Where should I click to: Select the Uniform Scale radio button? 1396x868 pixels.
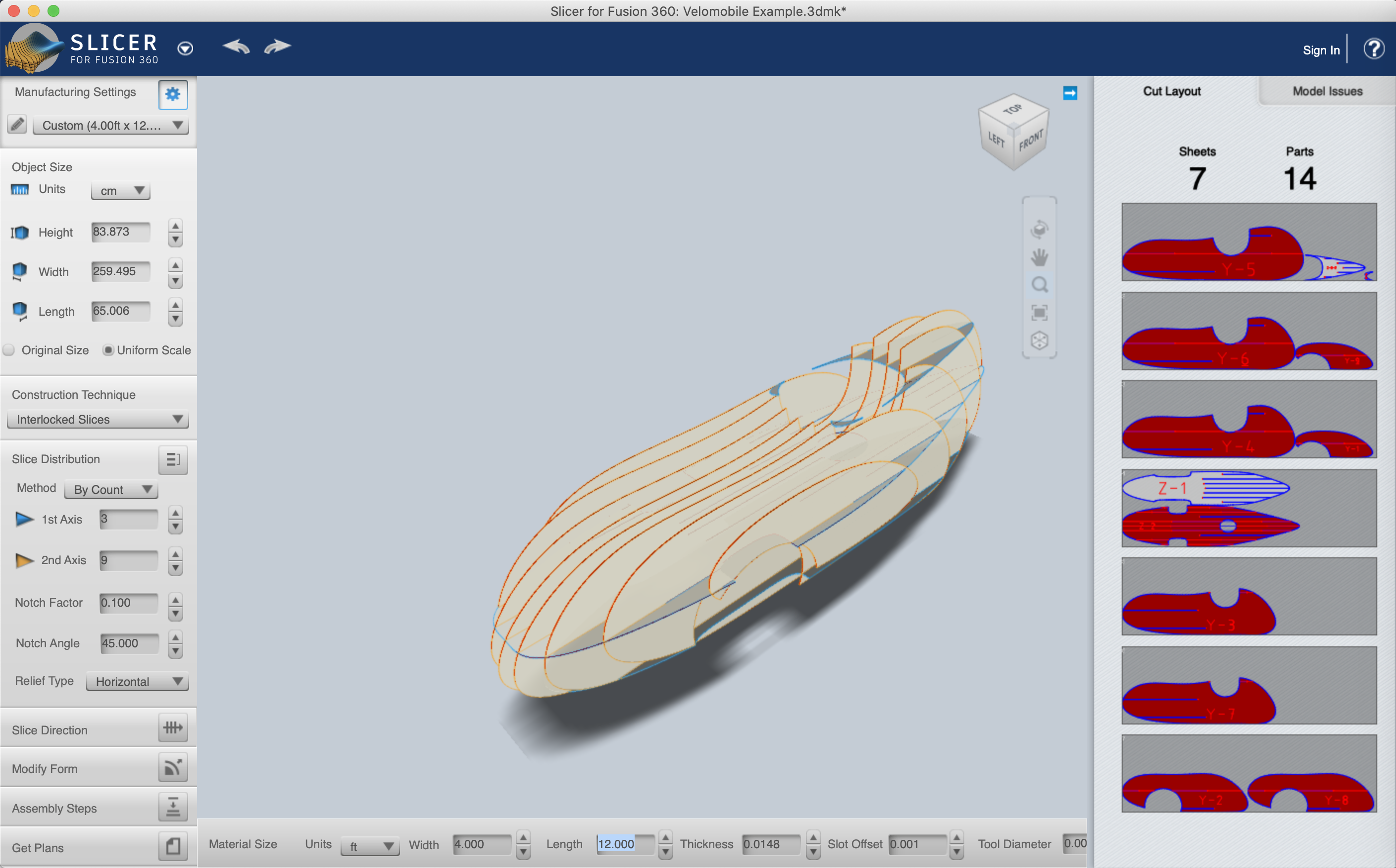point(108,350)
